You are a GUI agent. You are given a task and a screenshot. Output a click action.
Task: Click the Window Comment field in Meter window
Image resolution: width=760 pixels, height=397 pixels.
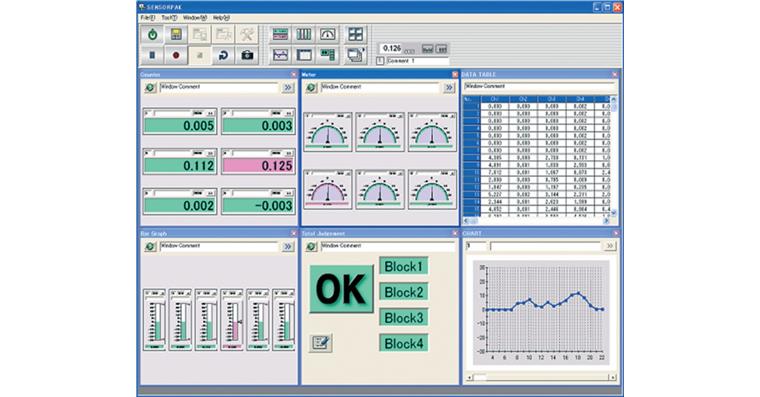(x=380, y=87)
